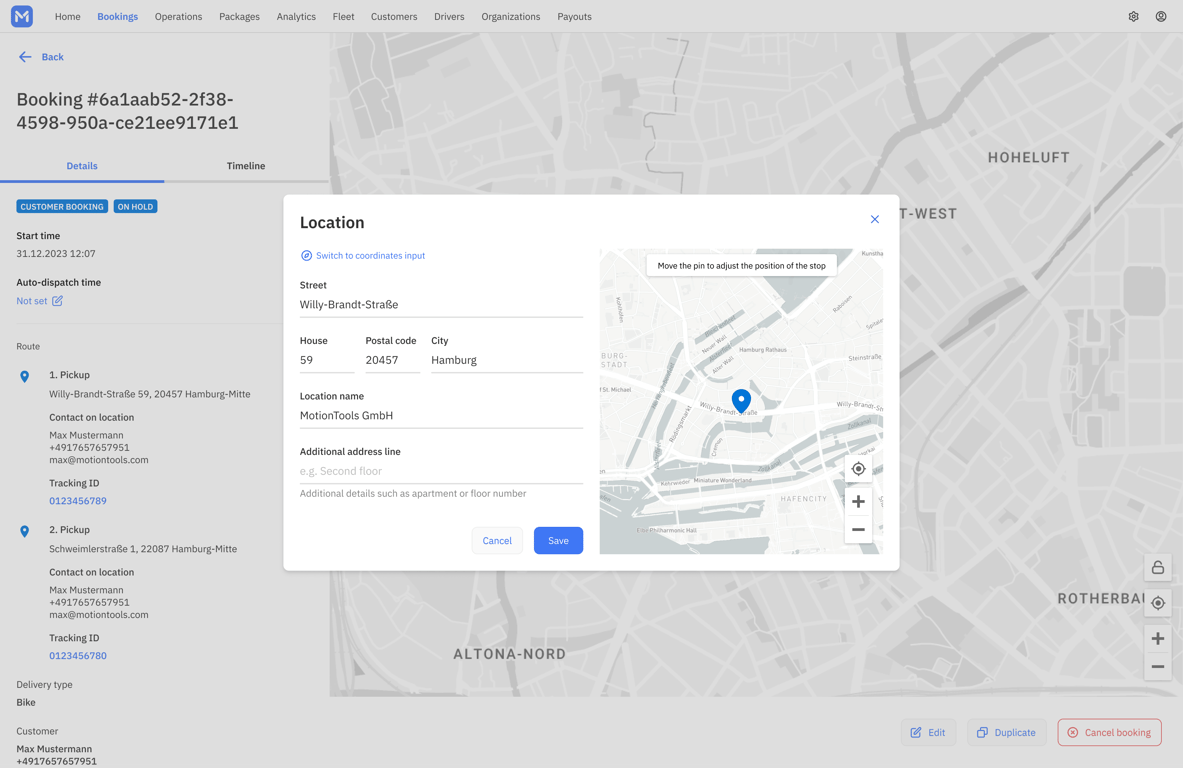Click the 2. Pickup location pin icon
Screen dimensions: 1183x768
click(x=24, y=531)
